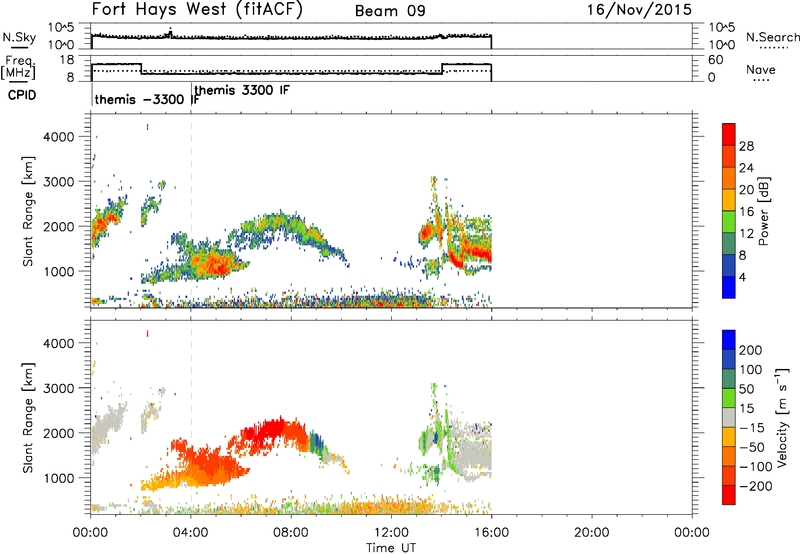Screen dimensions: 800x554
Task: Click the 'Time UT' axis title
Action: point(391,548)
